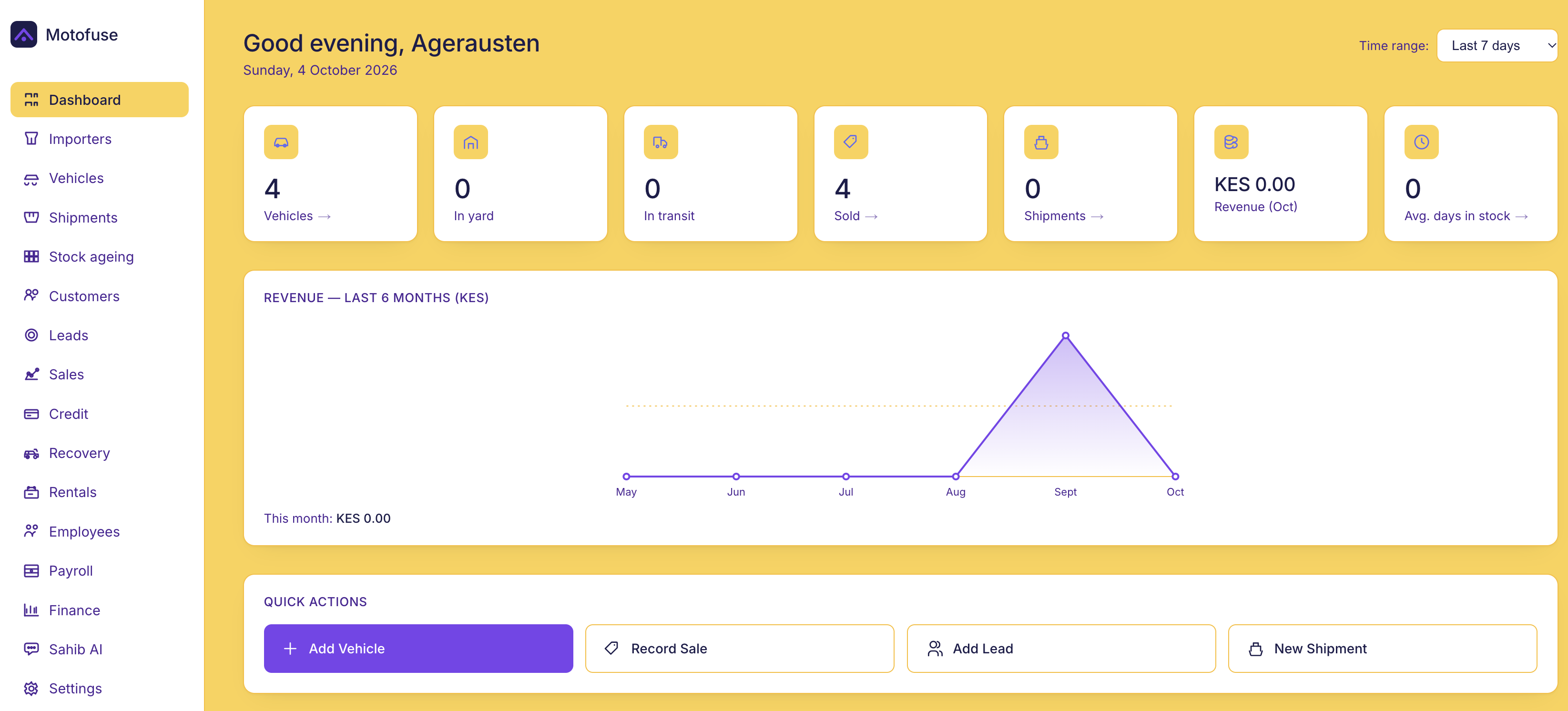
Task: Click the Settings gear icon
Action: click(x=31, y=688)
